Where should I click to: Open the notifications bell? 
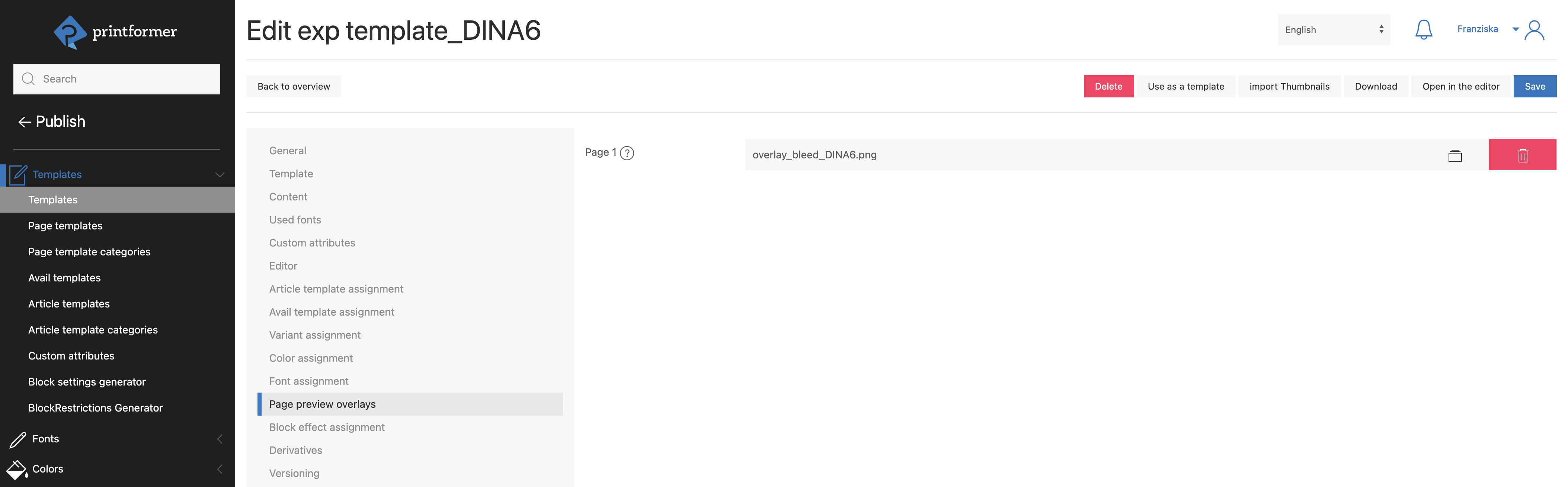coord(1423,30)
